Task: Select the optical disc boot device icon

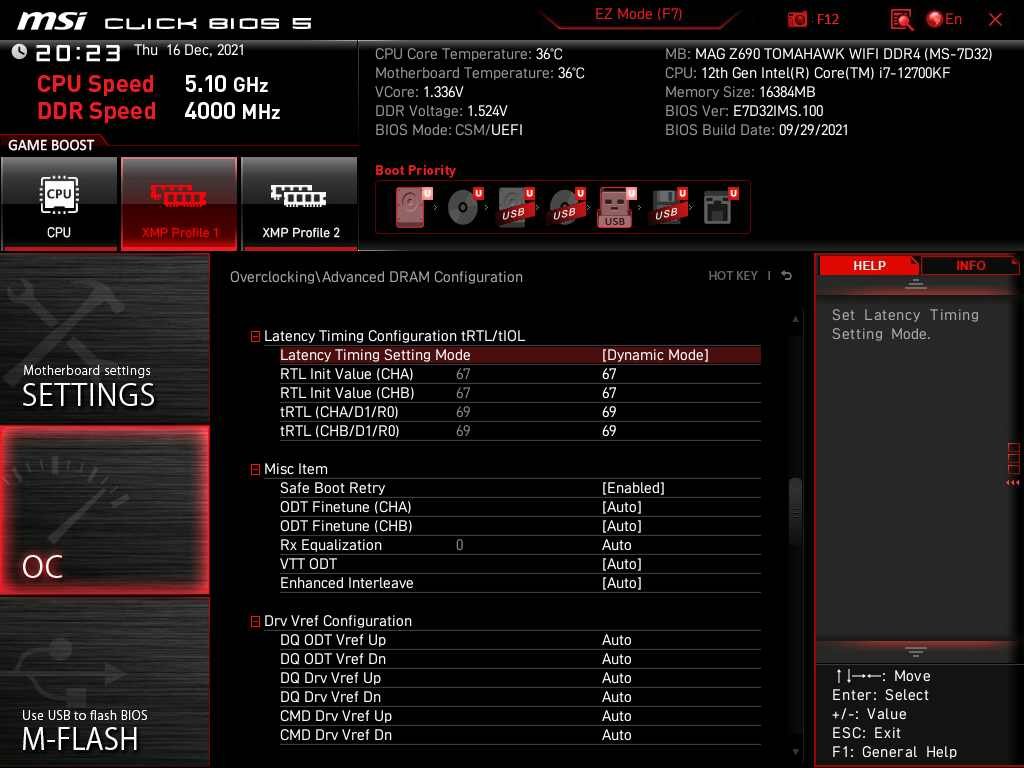Action: pyautogui.click(x=465, y=207)
